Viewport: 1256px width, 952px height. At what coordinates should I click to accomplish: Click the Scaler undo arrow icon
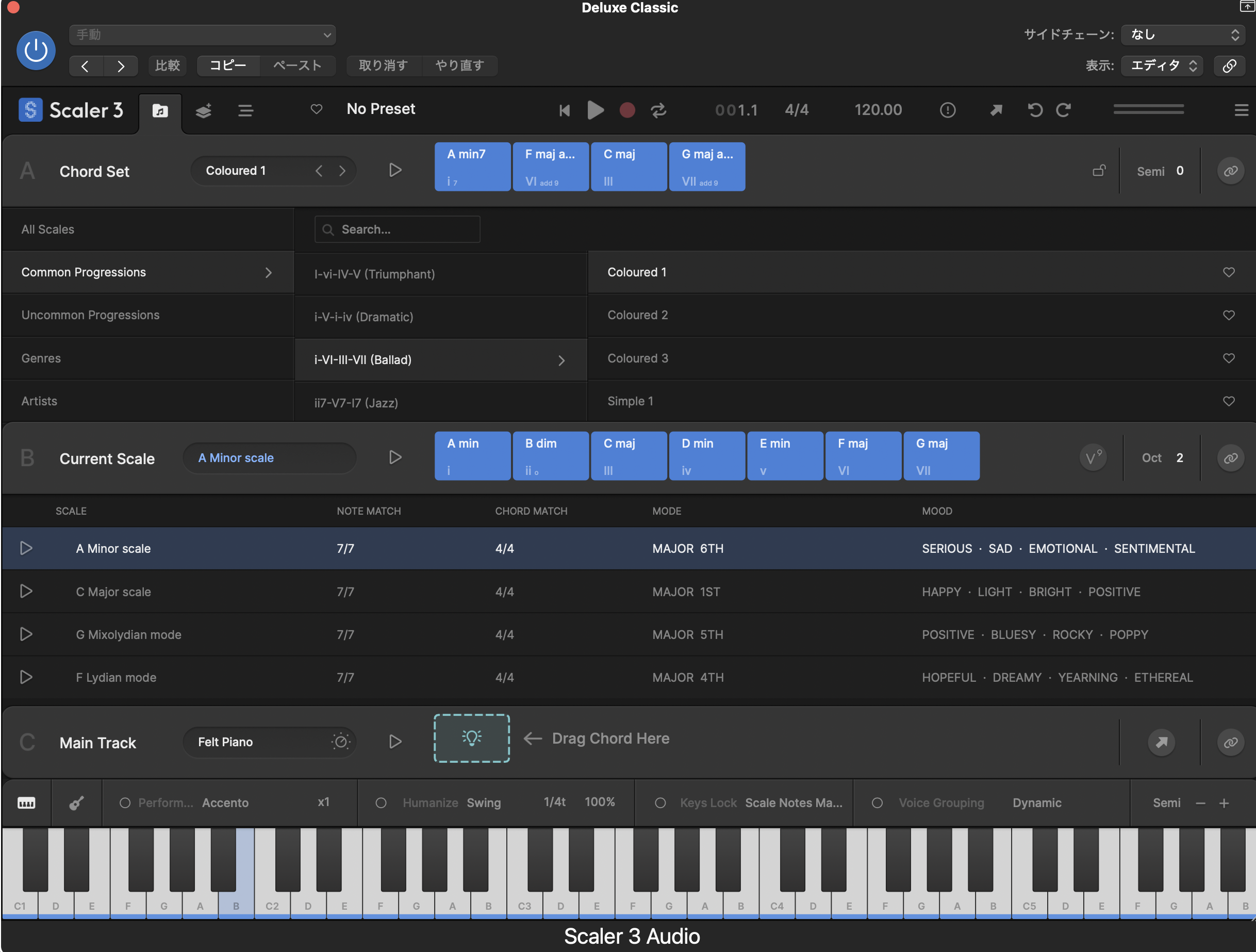tap(1035, 110)
